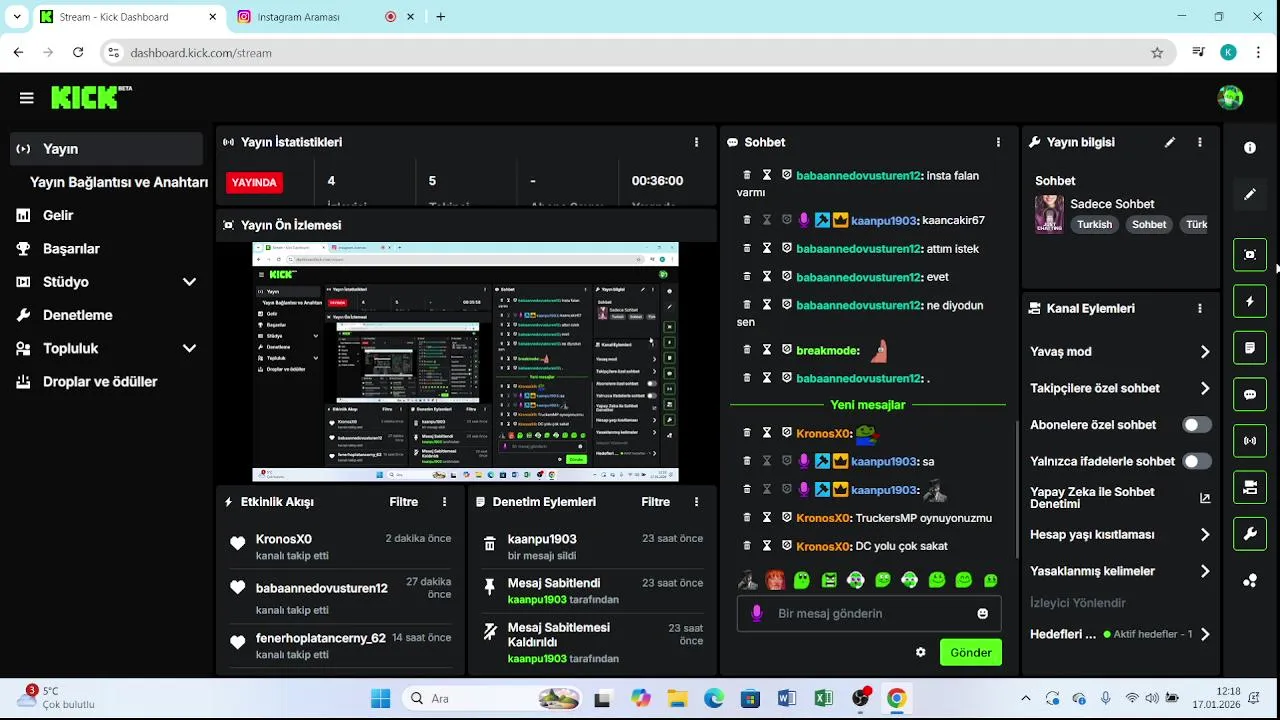The height and width of the screenshot is (720, 1280).
Task: Open Etkinlik Akışı three-dot menu
Action: (x=444, y=502)
